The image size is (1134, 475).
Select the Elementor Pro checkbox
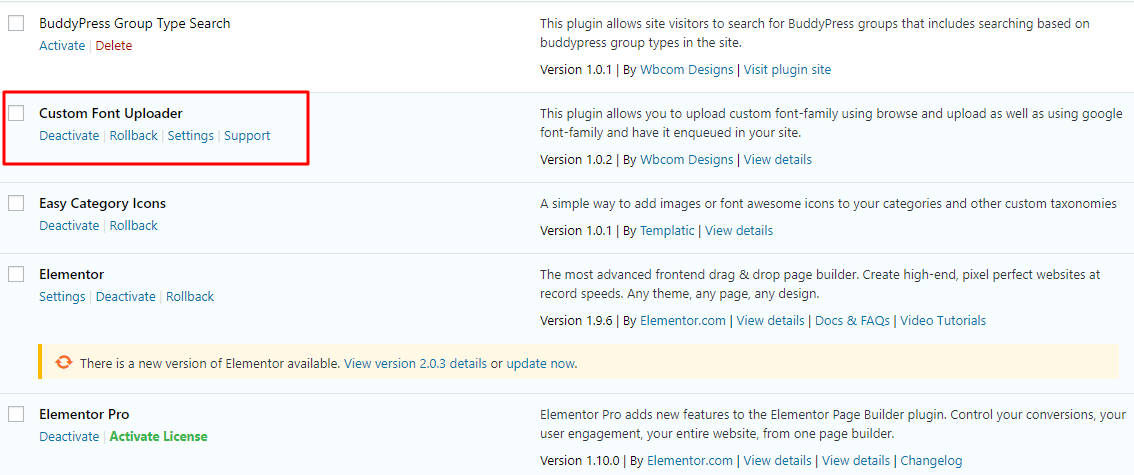pyautogui.click(x=16, y=414)
